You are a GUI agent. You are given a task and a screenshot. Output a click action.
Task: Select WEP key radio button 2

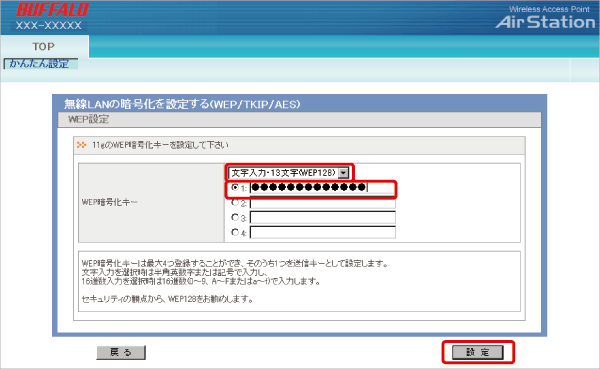point(235,202)
